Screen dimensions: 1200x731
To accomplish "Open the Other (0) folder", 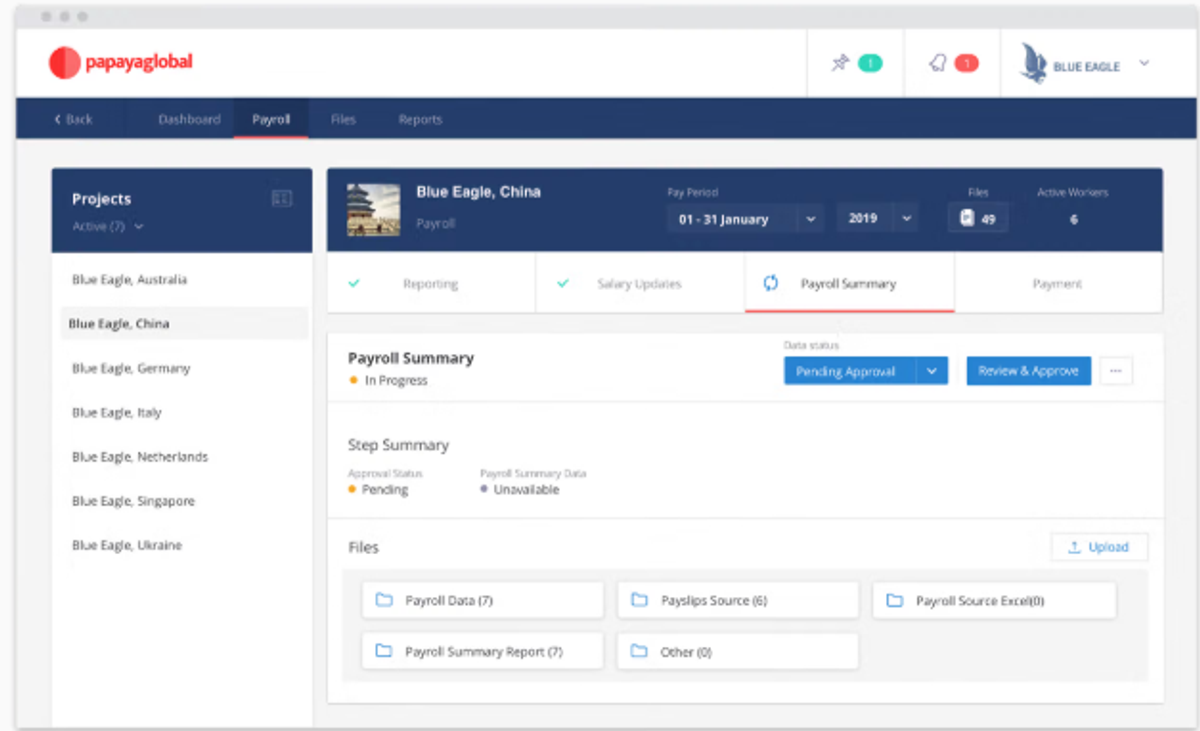I will click(738, 651).
